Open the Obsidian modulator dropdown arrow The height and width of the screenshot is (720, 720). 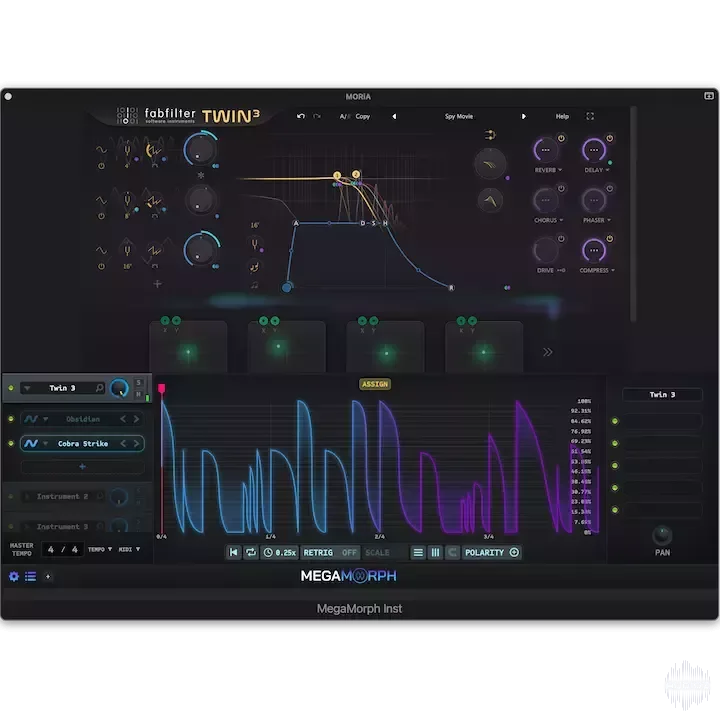coord(45,419)
